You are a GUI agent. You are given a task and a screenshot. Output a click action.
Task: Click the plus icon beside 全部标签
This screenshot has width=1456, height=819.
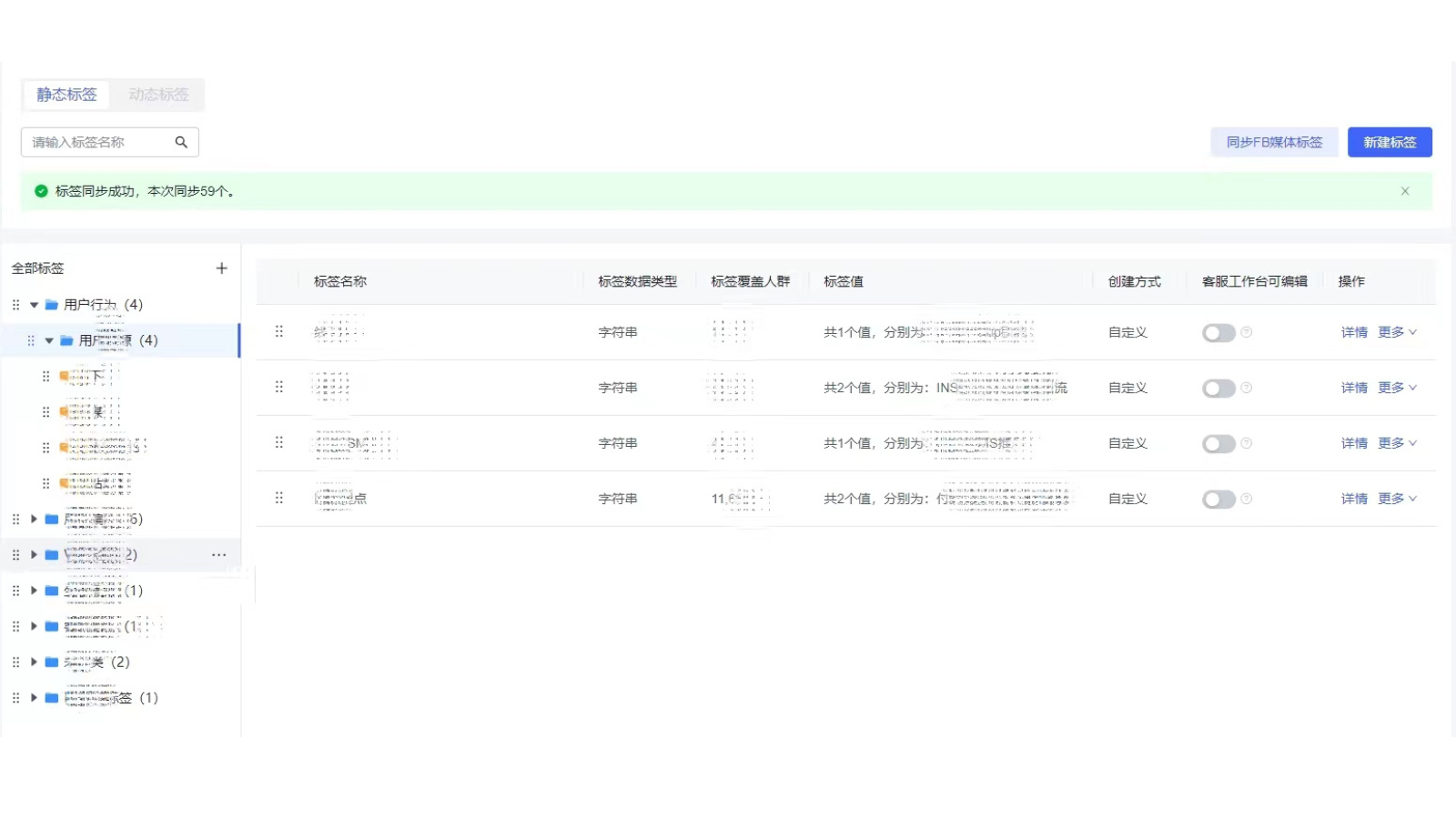point(221,268)
